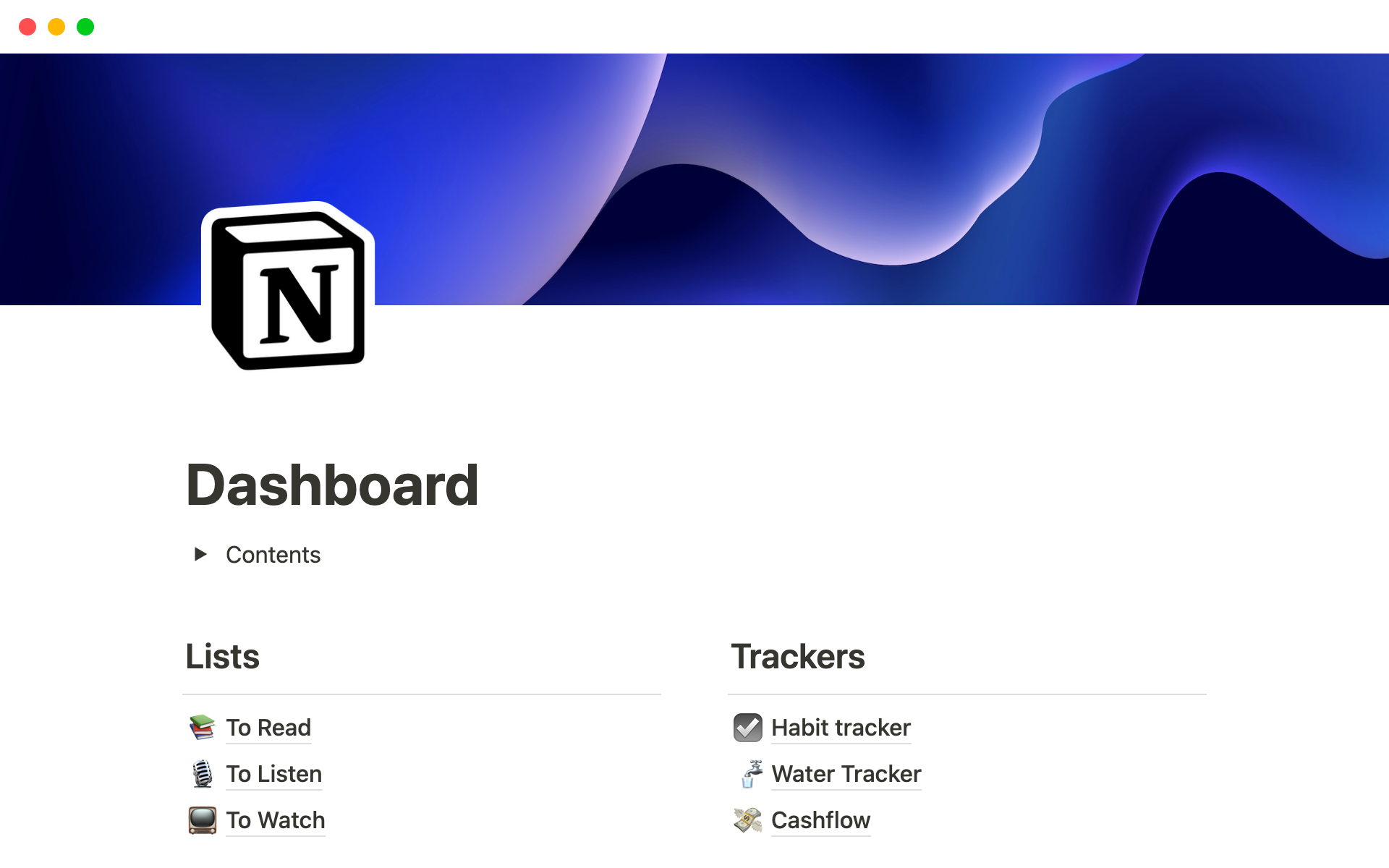This screenshot has width=1389, height=868.
Task: Open the Habit tracker
Action: pyautogui.click(x=839, y=727)
